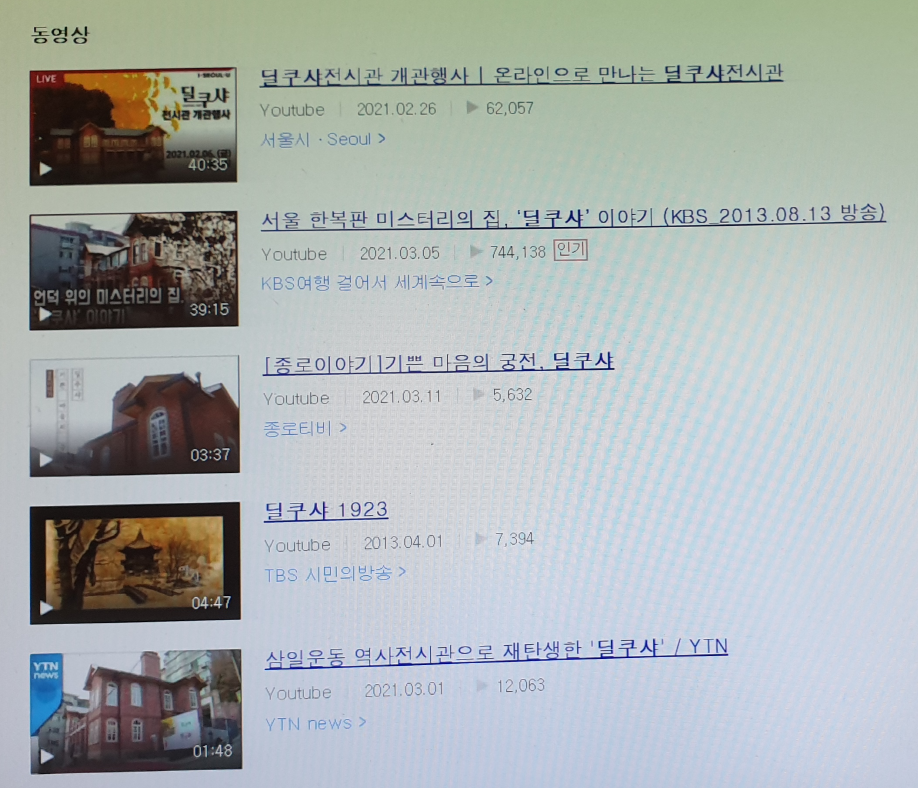Click the view count 12,063
The width and height of the screenshot is (918, 788).
click(520, 686)
